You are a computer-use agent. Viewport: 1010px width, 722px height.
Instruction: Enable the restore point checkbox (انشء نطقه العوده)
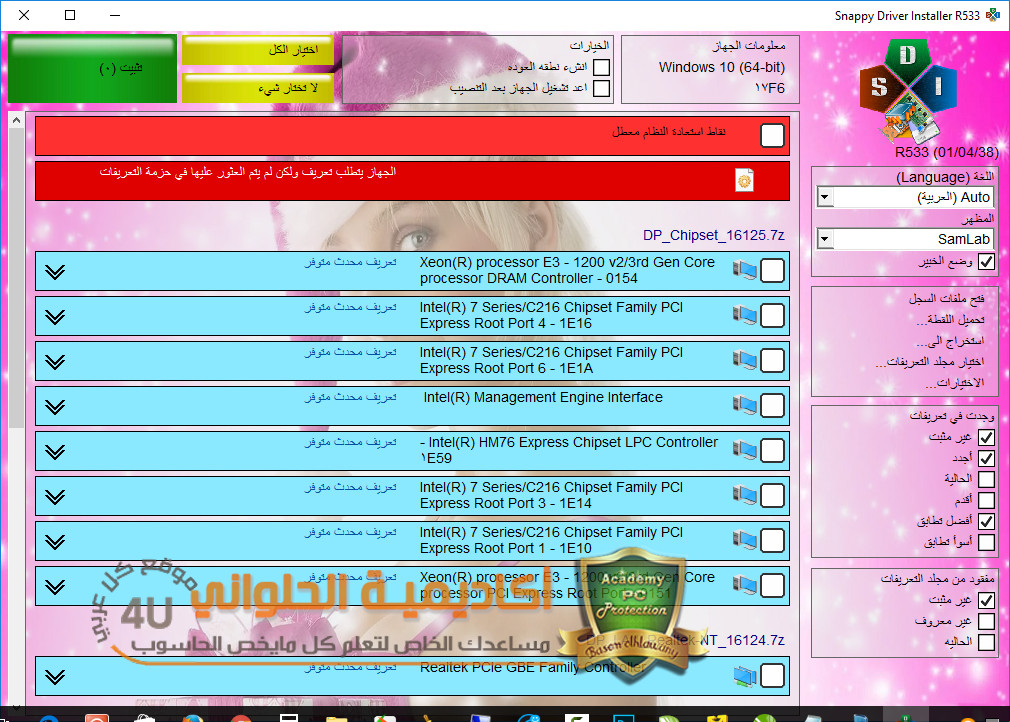click(601, 67)
